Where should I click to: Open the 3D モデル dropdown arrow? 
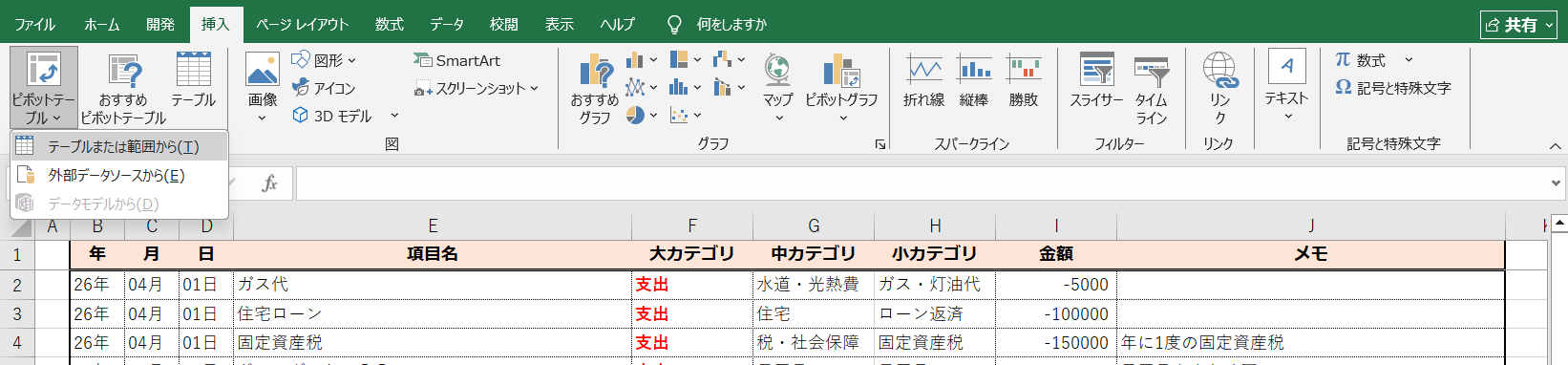click(x=394, y=116)
